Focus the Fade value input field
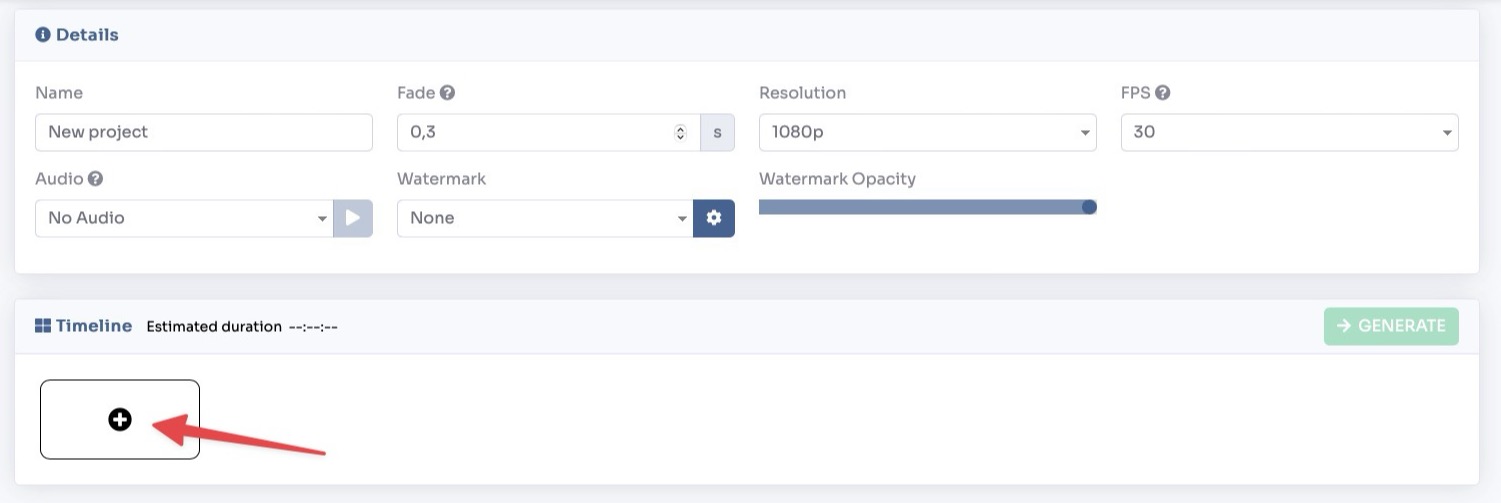 (530, 132)
